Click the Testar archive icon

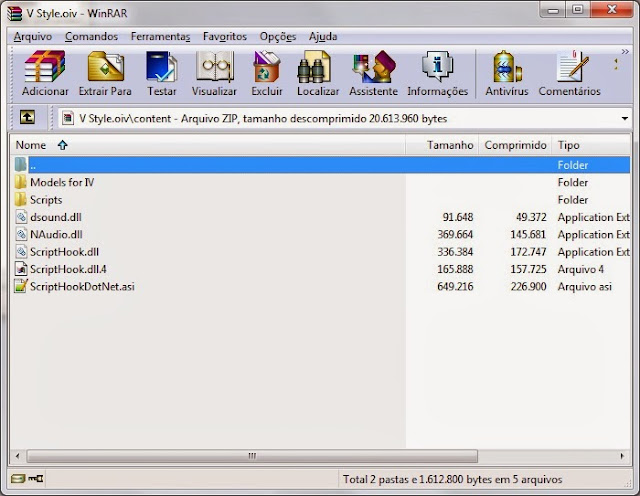coord(162,67)
